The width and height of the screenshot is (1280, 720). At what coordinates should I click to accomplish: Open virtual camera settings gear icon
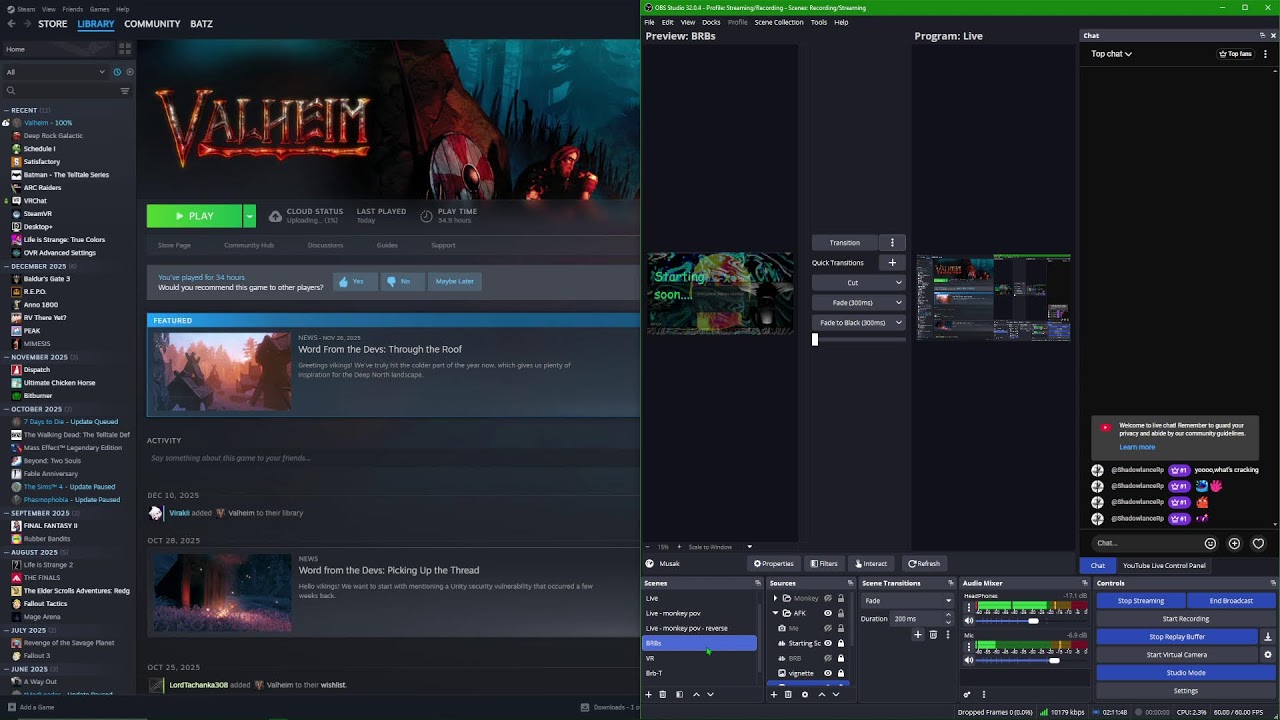click(1268, 655)
